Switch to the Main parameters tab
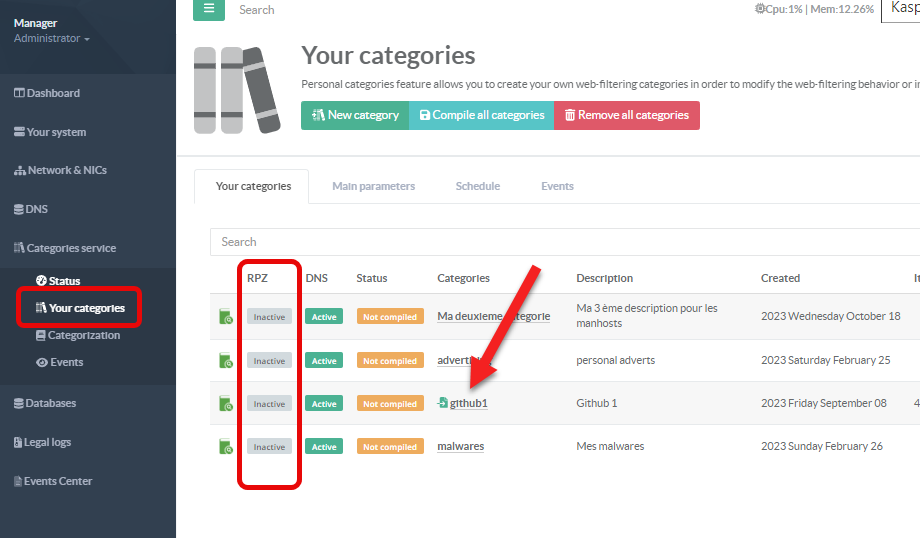Viewport: 920px width, 538px height. click(x=373, y=186)
